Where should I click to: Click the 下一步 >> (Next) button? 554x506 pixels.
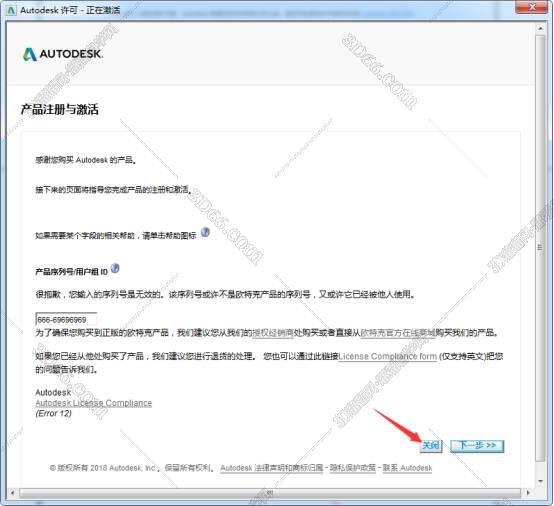pos(477,445)
